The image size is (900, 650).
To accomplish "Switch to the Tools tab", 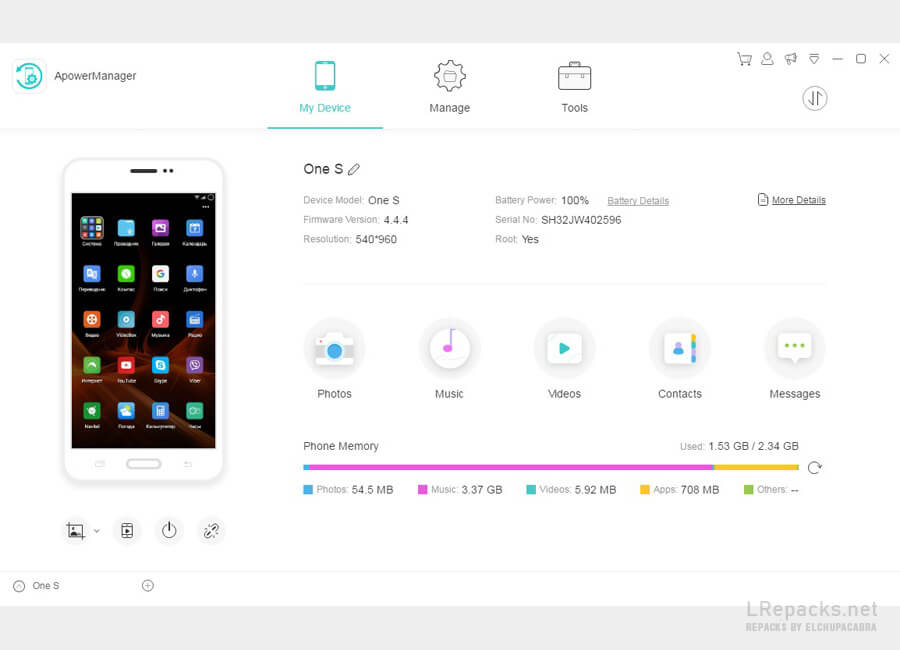I will coord(575,86).
